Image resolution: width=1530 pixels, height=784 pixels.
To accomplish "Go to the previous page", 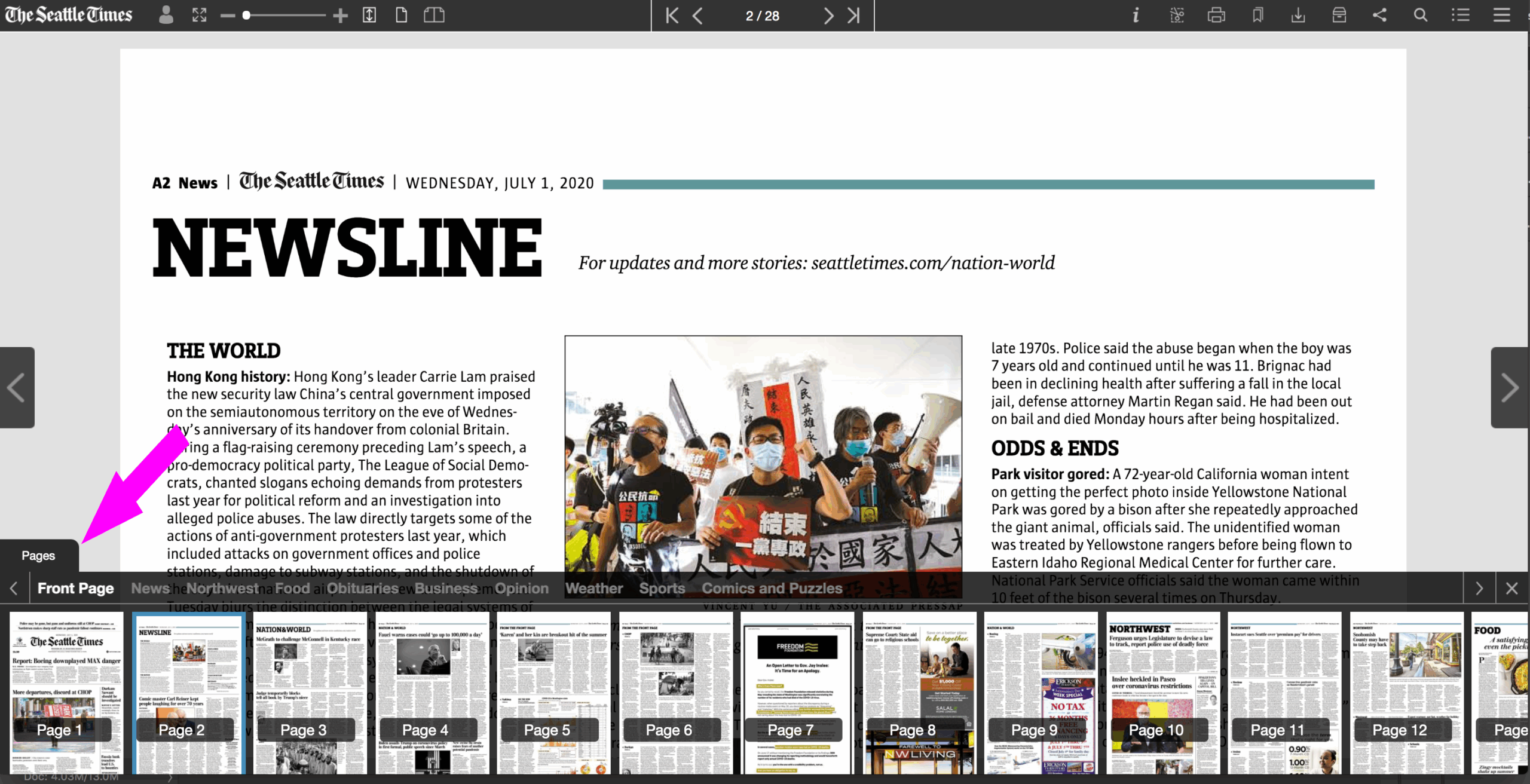I will pyautogui.click(x=697, y=16).
